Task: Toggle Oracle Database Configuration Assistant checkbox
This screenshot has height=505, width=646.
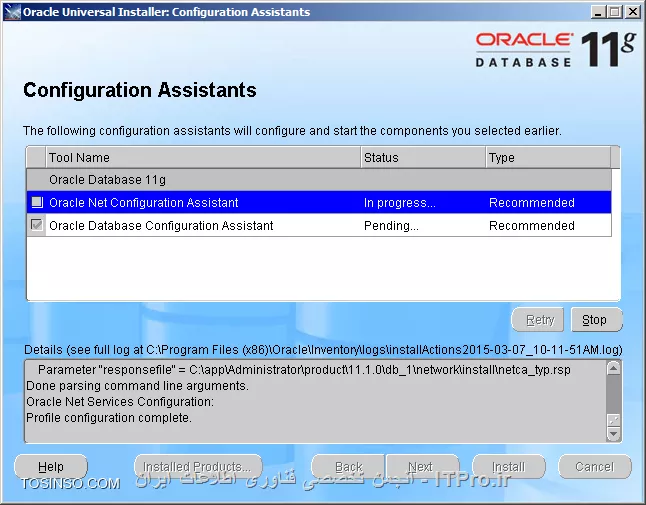Action: 37,225
